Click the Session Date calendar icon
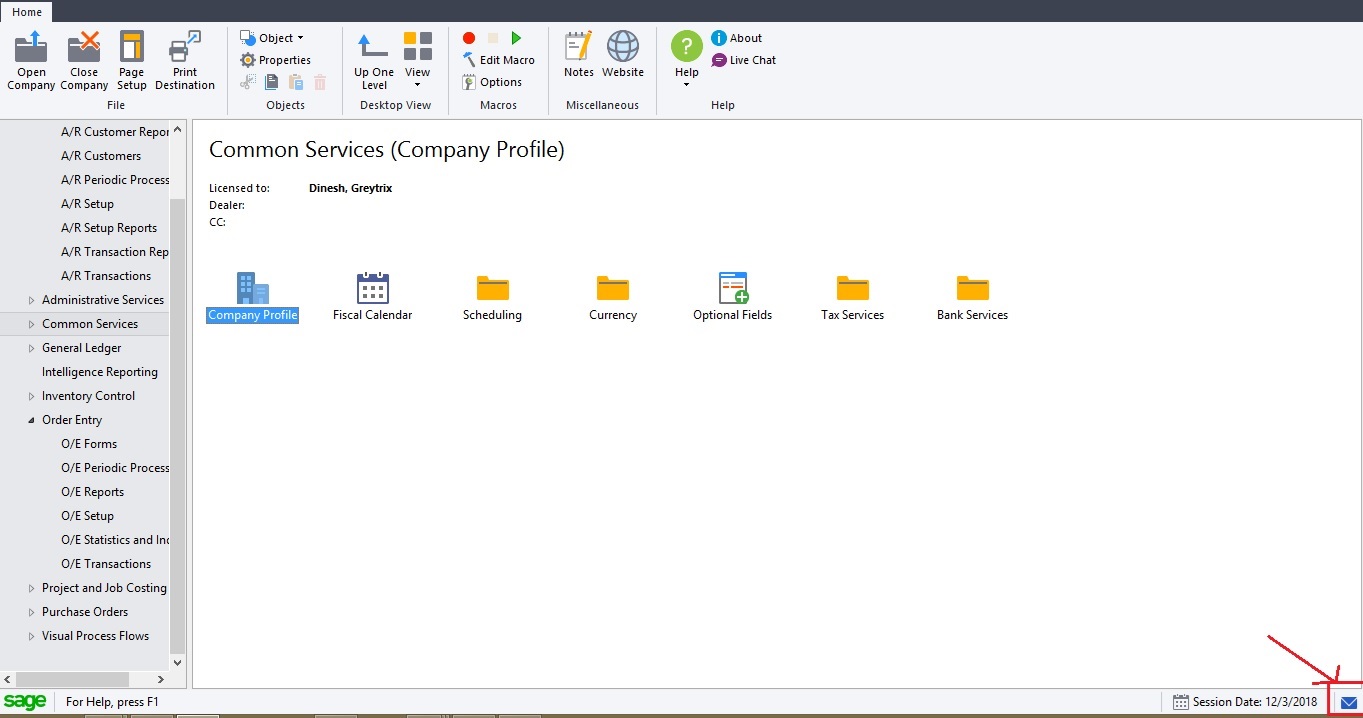The image size is (1363, 718). point(1181,702)
